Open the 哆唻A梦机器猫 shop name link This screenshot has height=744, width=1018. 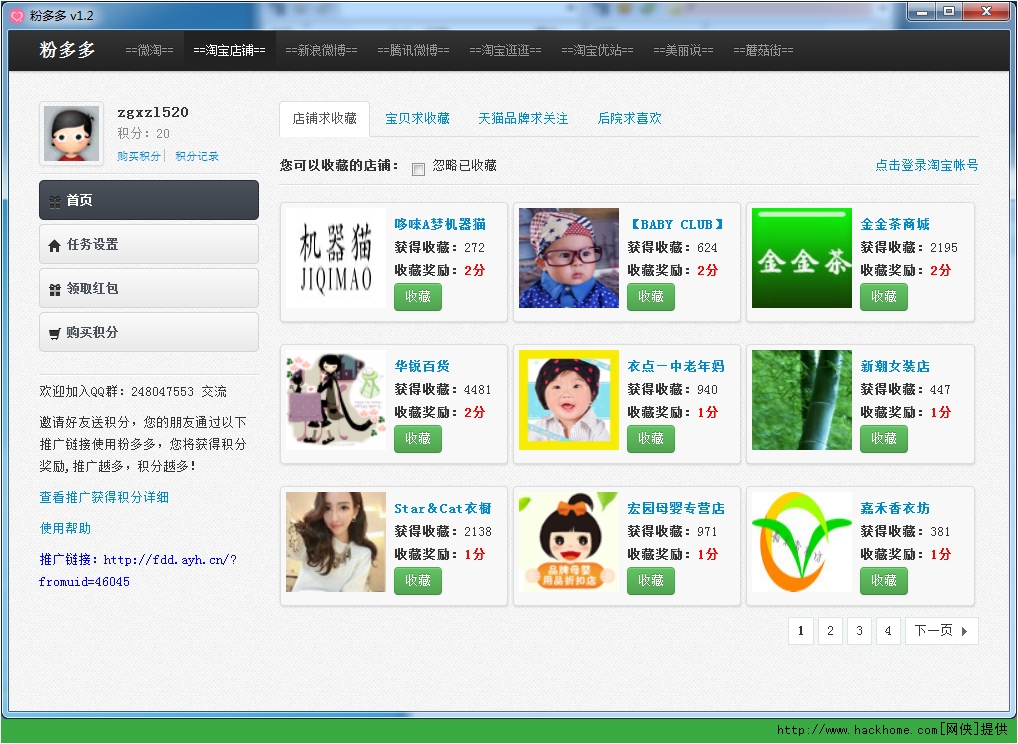click(x=440, y=224)
